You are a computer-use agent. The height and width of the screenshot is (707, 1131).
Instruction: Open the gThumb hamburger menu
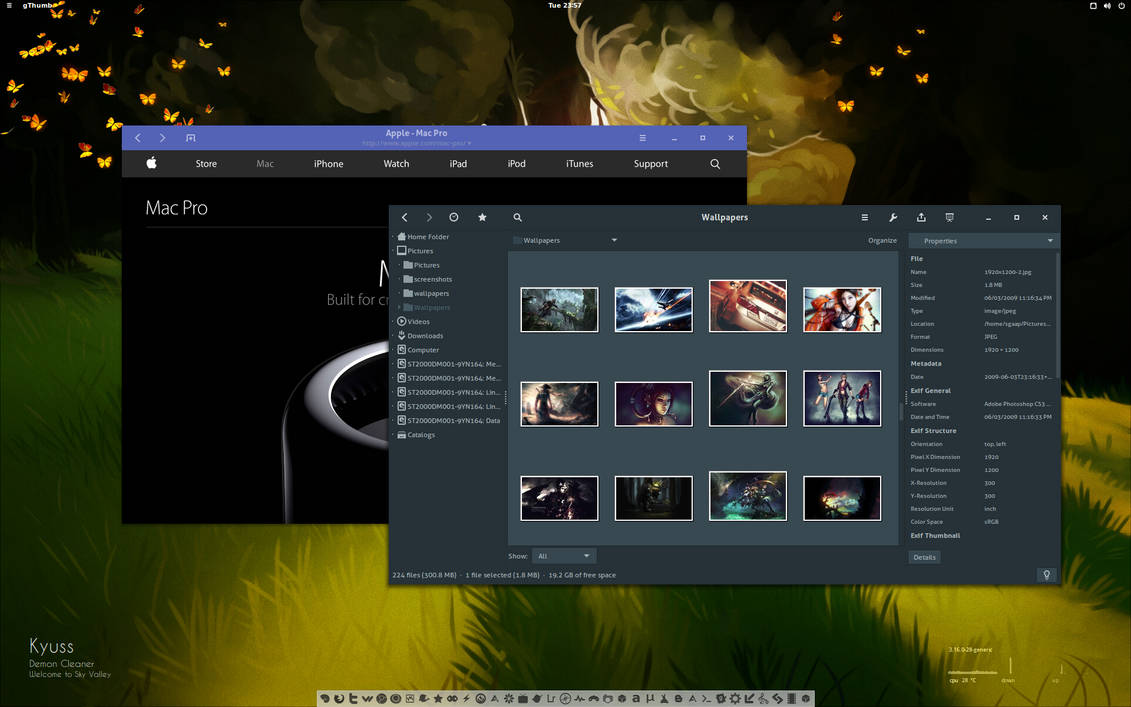865,217
